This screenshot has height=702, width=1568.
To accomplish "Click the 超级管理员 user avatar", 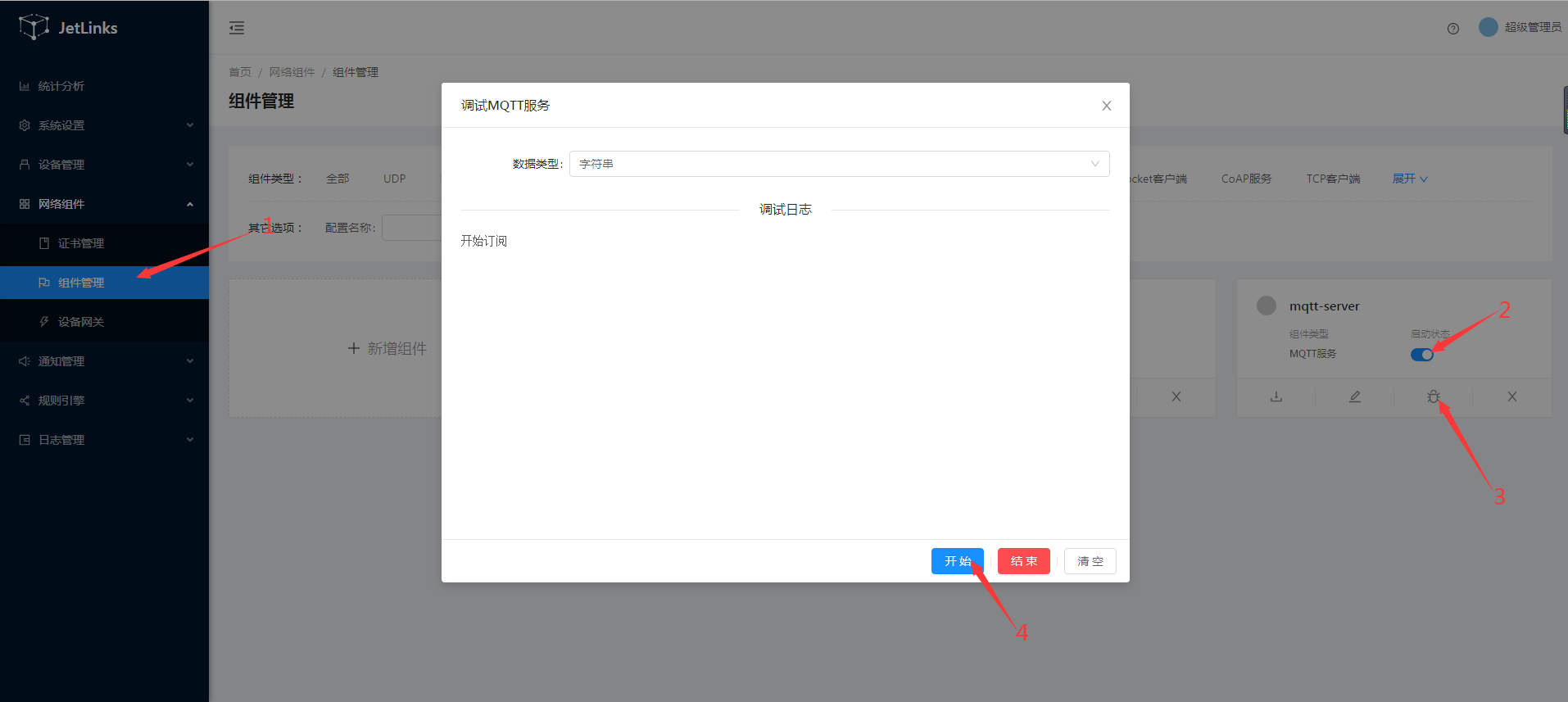I will tap(1489, 27).
